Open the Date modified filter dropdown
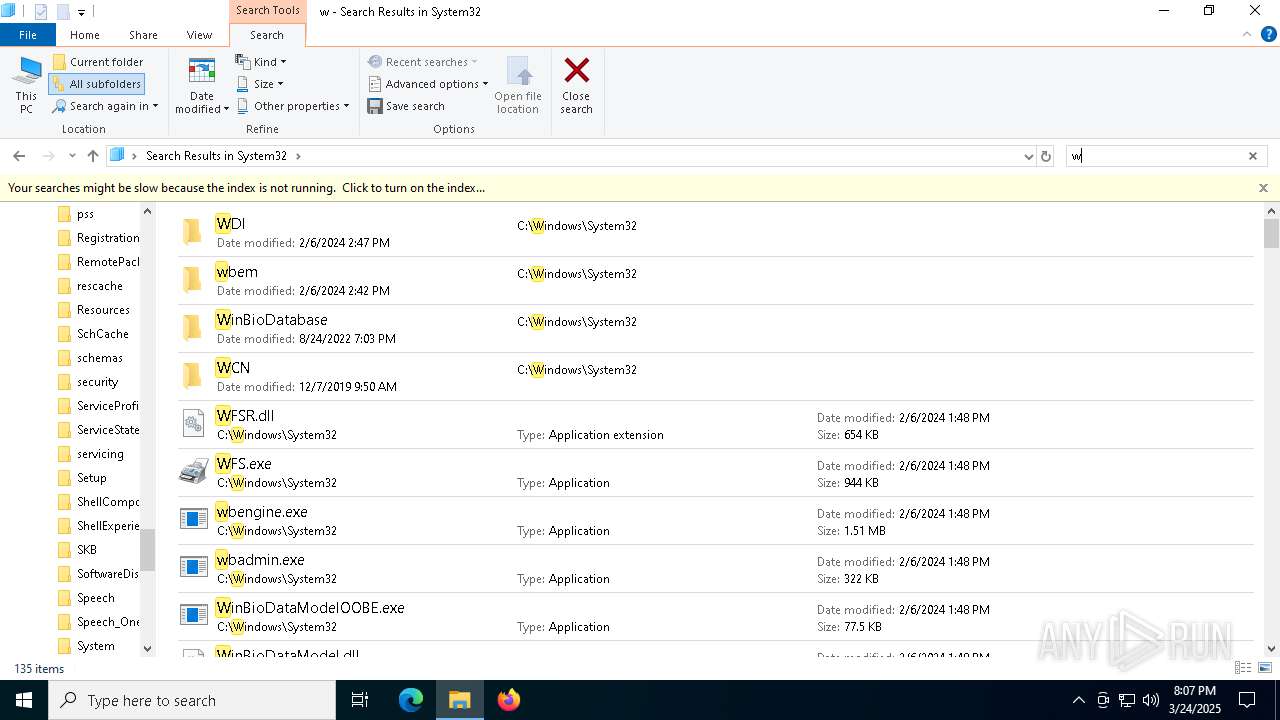 202,85
